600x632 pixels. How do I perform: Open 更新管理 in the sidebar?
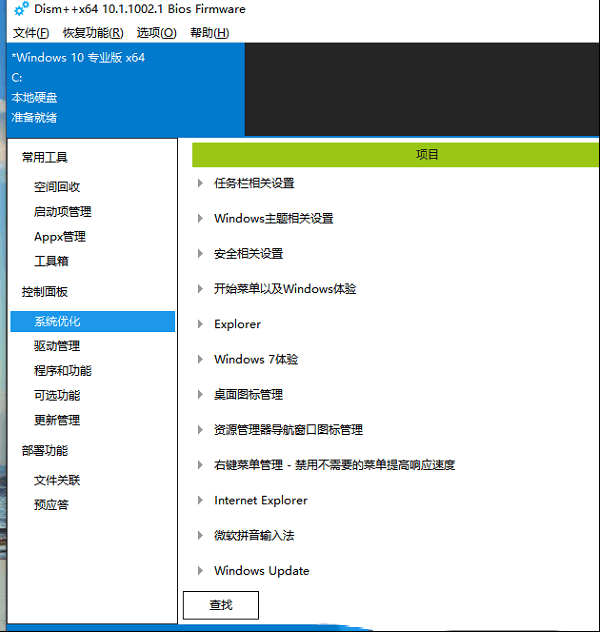pyautogui.click(x=57, y=420)
